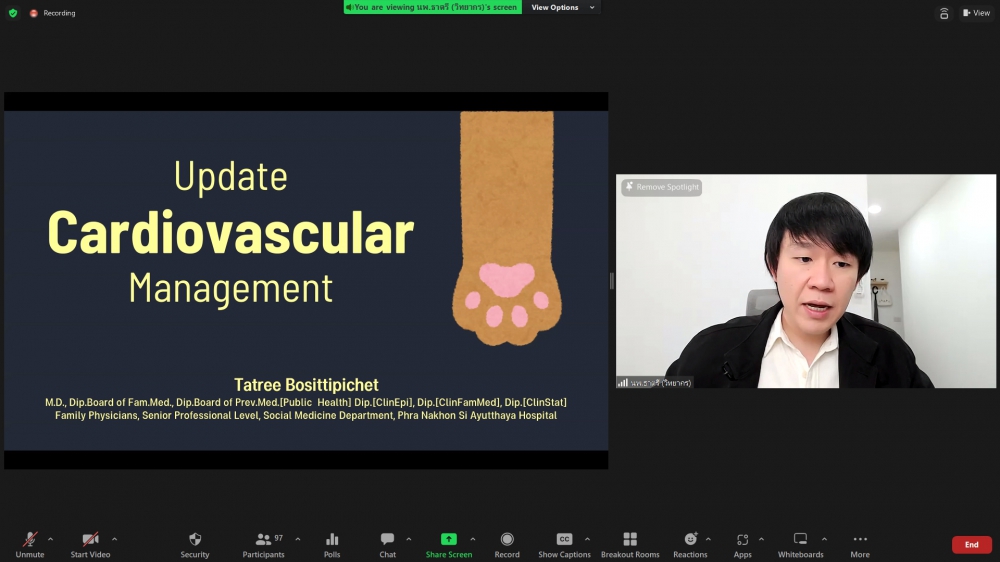Open the Chat panel
The height and width of the screenshot is (562, 1000).
(x=387, y=540)
